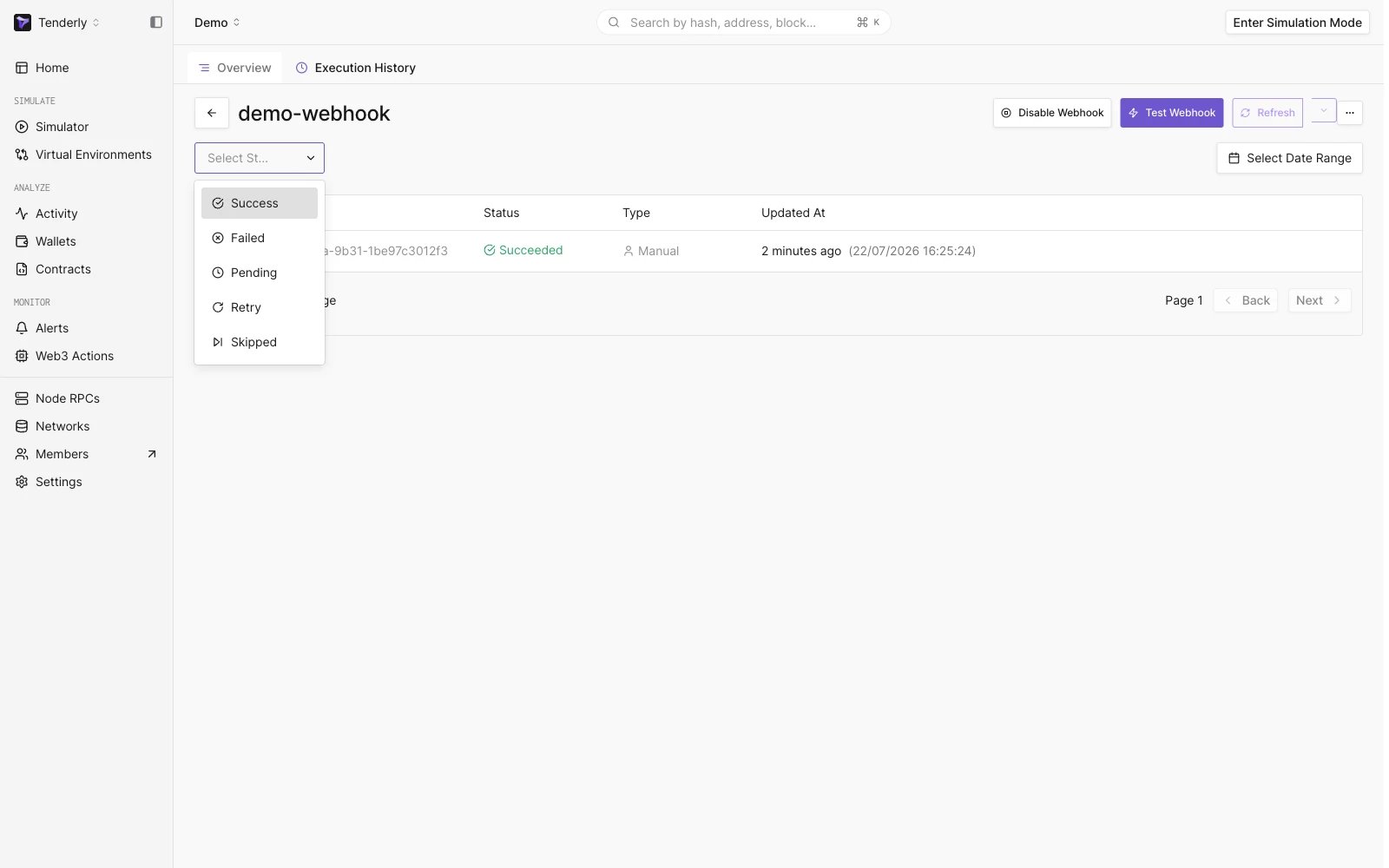Toggle the Select Status dropdown
This screenshot has height=868, width=1389.
coord(260,158)
